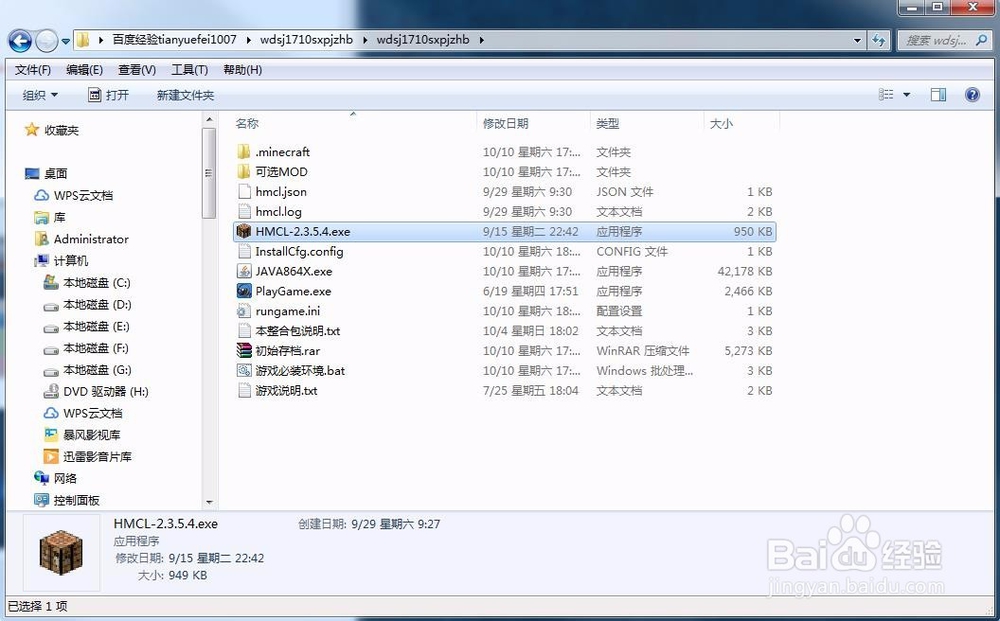Sort files by the 修改日期 column header
The image size is (1000, 621).
coord(505,123)
